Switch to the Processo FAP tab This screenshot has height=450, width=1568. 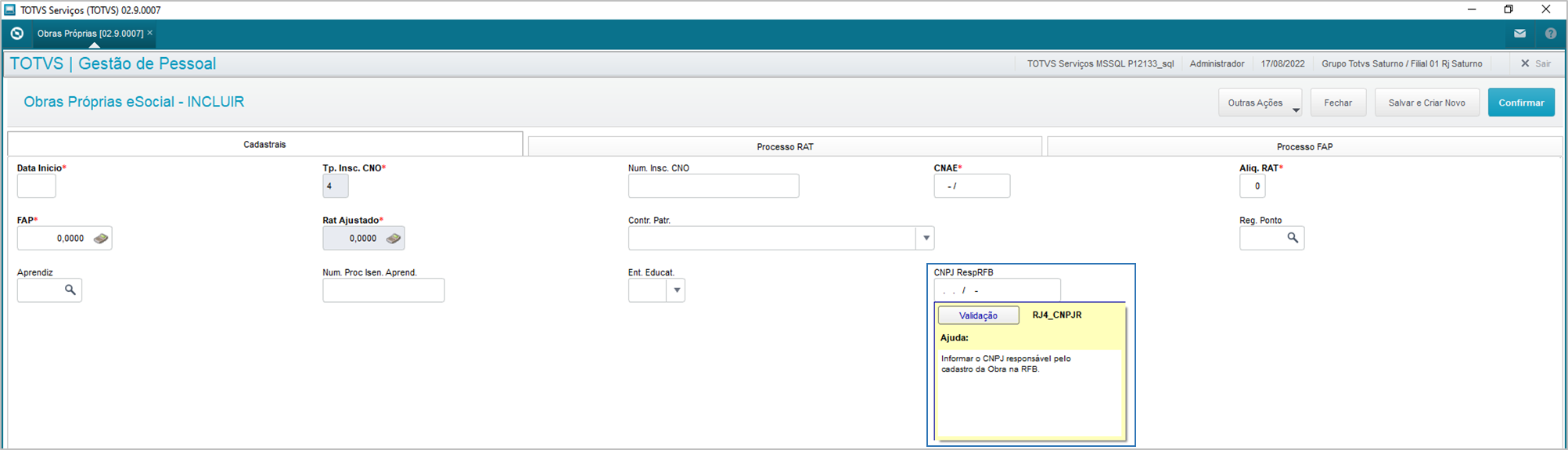[1304, 146]
